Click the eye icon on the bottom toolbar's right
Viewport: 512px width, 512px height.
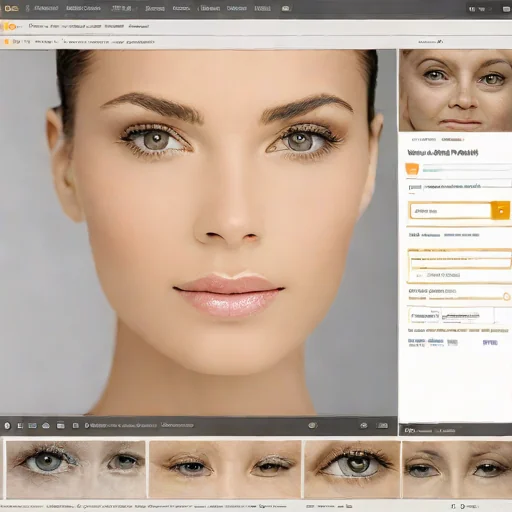(364, 425)
